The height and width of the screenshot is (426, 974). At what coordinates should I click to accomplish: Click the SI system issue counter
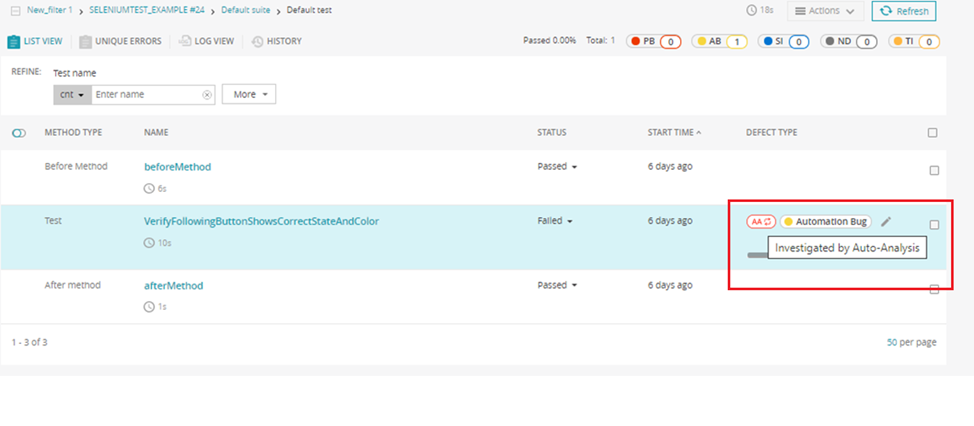pos(786,42)
